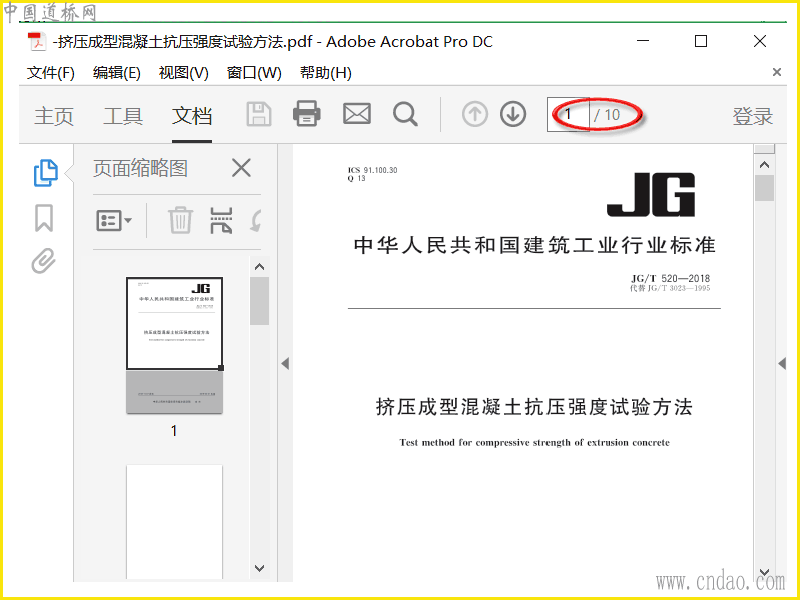Image resolution: width=800 pixels, height=600 pixels.
Task: Select page 1 thumbnail
Action: pos(174,345)
